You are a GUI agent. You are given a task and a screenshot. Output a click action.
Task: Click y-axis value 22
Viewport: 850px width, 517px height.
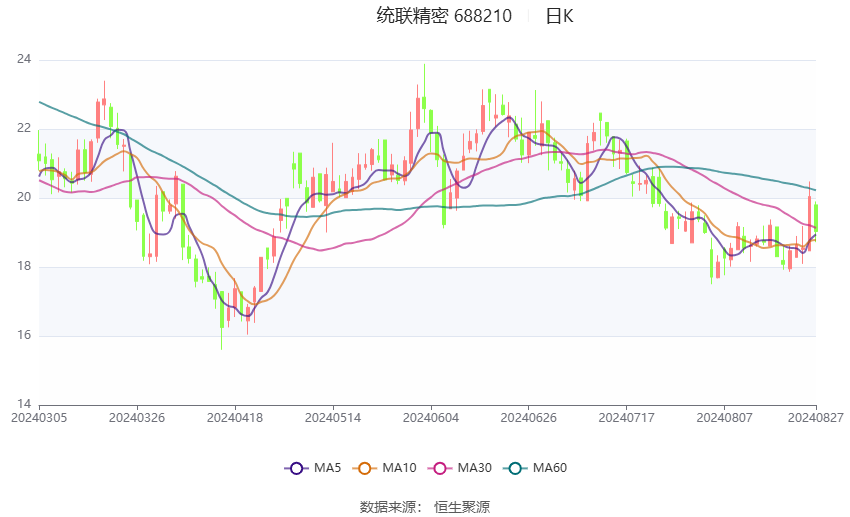point(24,128)
